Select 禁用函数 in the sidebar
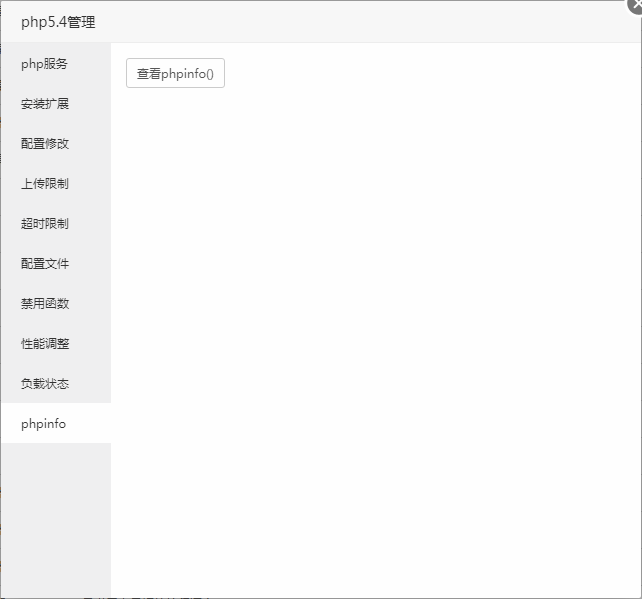The width and height of the screenshot is (642, 599). [x=56, y=303]
